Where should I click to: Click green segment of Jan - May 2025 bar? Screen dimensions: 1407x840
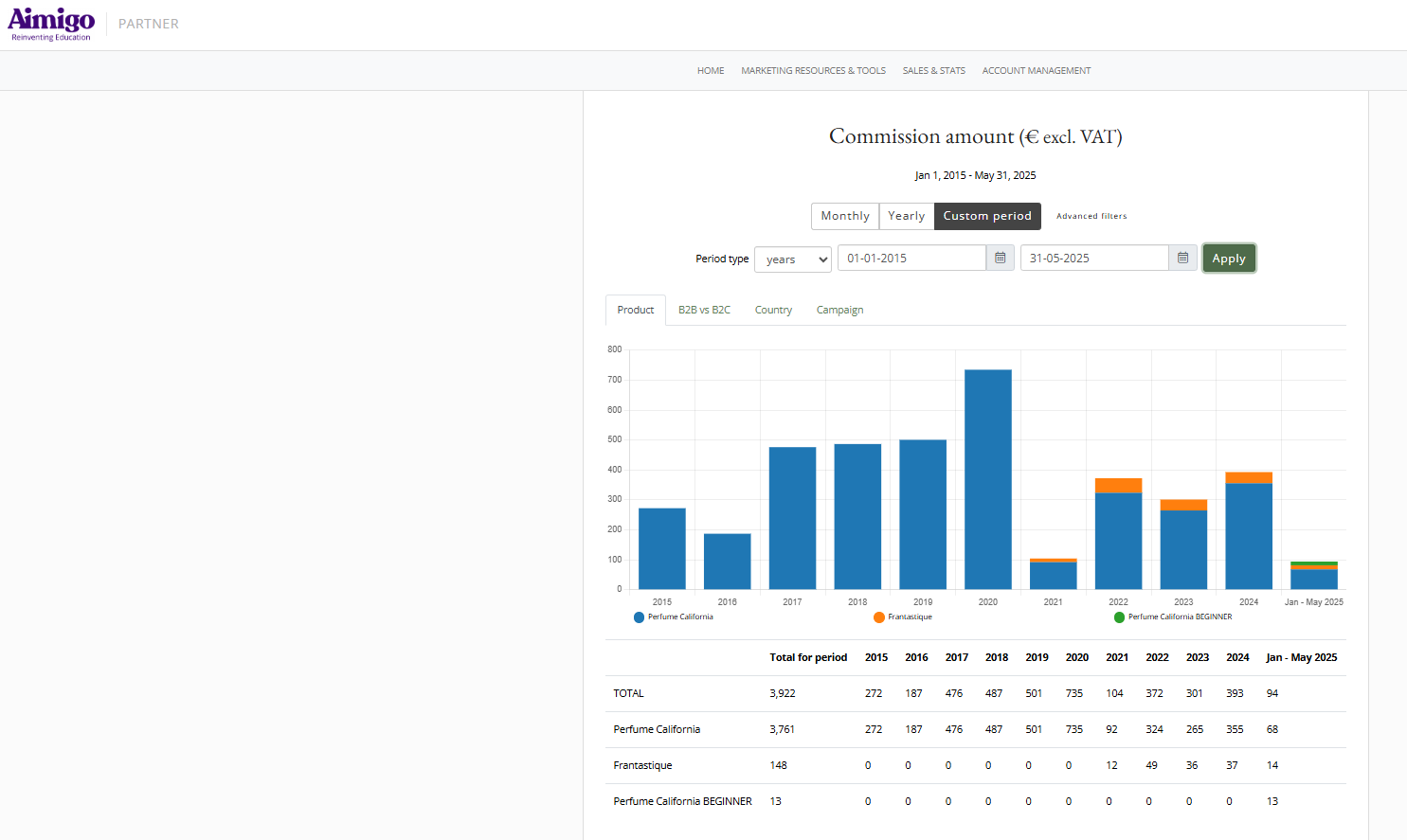click(1314, 563)
